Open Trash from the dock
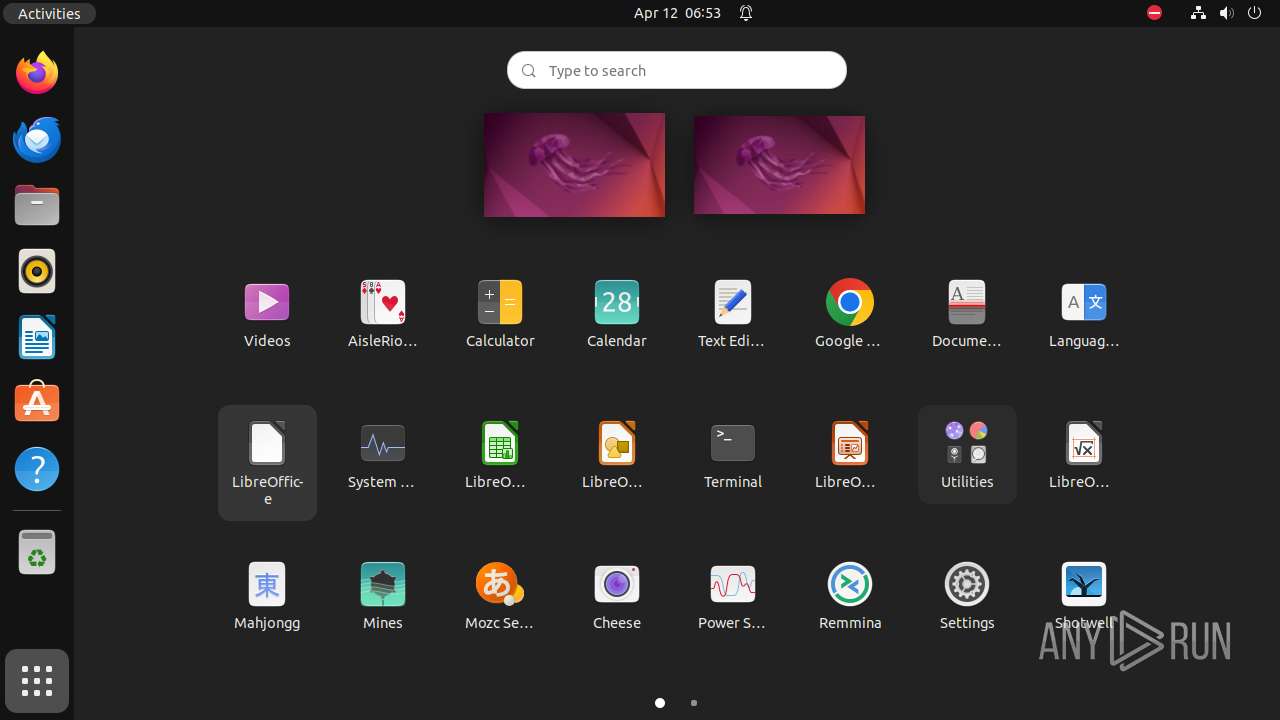Viewport: 1280px width, 720px height. click(x=37, y=551)
